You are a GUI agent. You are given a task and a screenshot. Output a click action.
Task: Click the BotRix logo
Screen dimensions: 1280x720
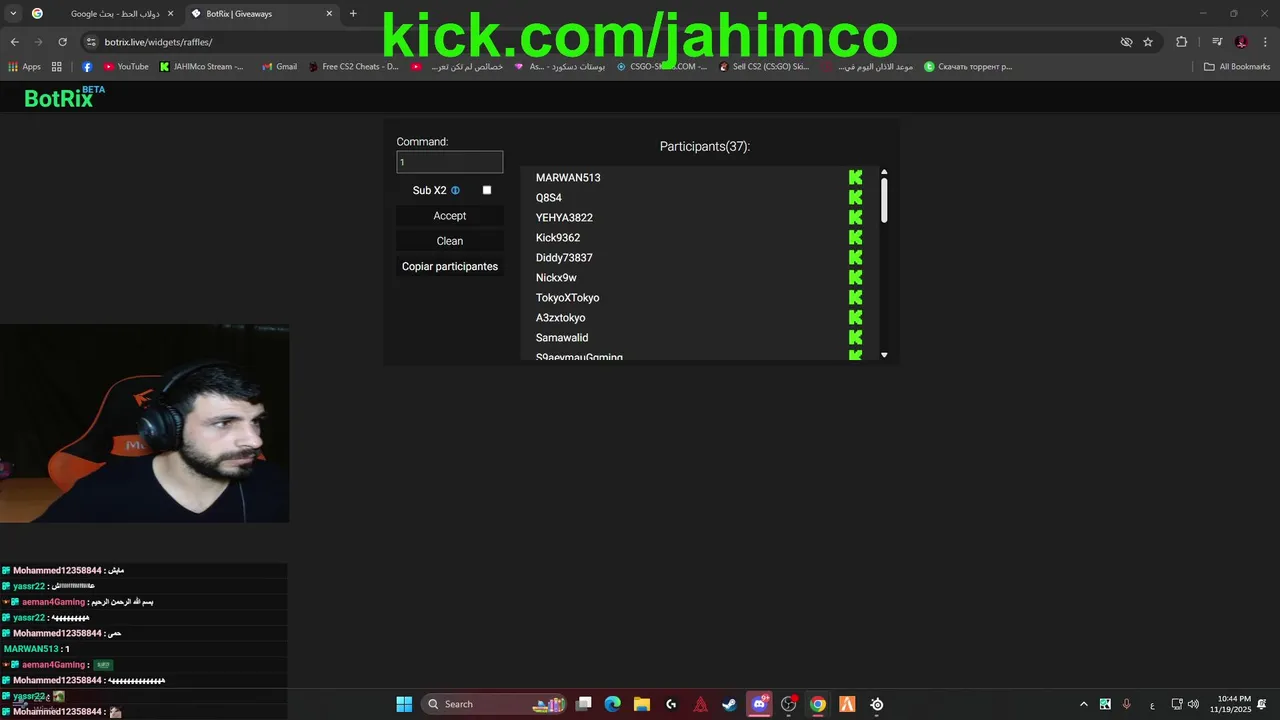[64, 97]
